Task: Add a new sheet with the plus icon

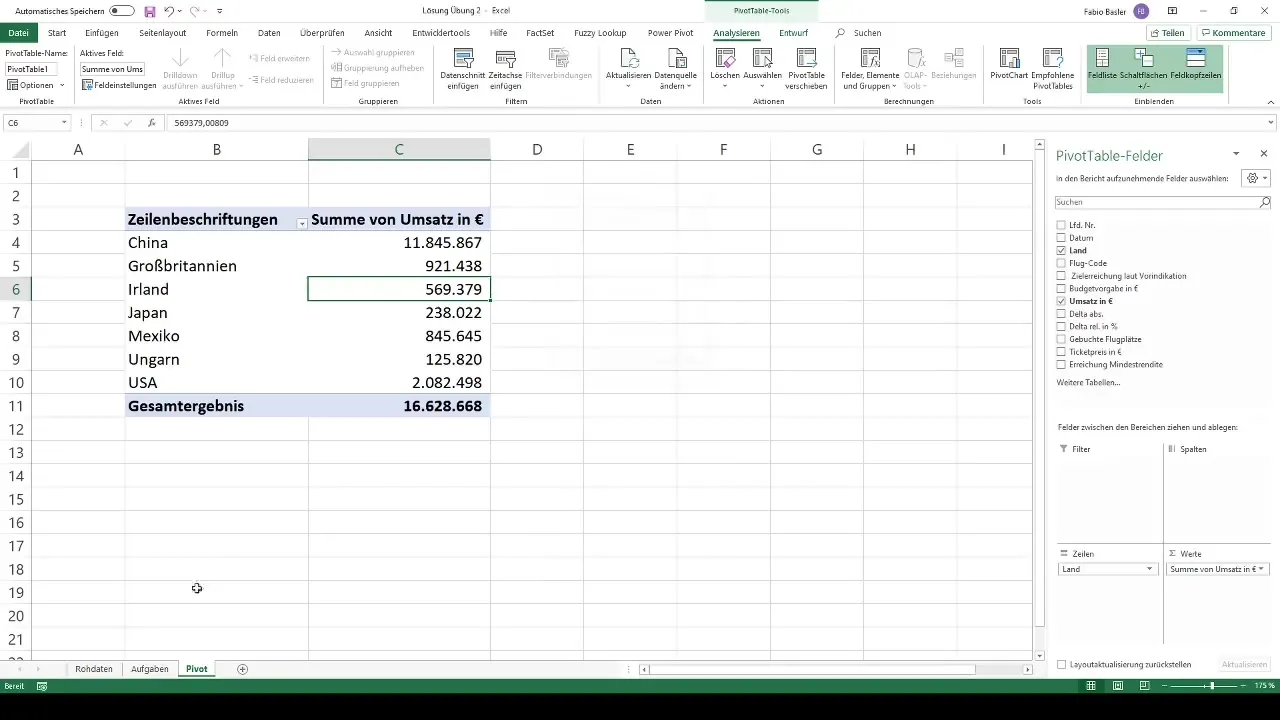Action: (x=242, y=669)
